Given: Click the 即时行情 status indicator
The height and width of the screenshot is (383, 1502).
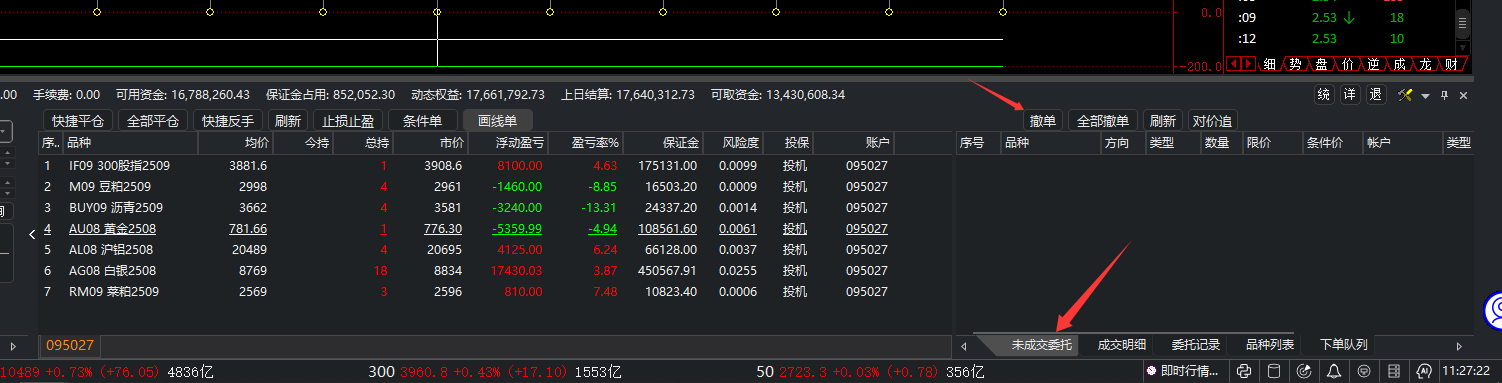Looking at the screenshot, I should click(1184, 371).
